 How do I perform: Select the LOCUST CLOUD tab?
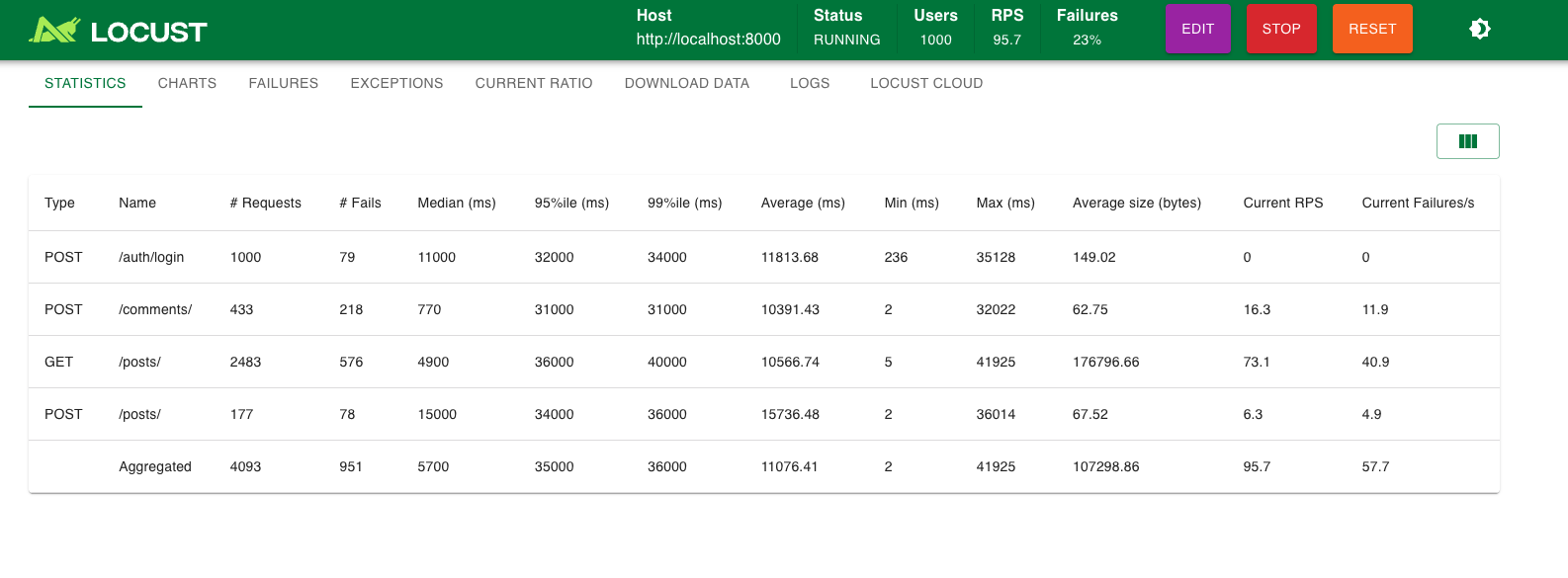[x=925, y=83]
